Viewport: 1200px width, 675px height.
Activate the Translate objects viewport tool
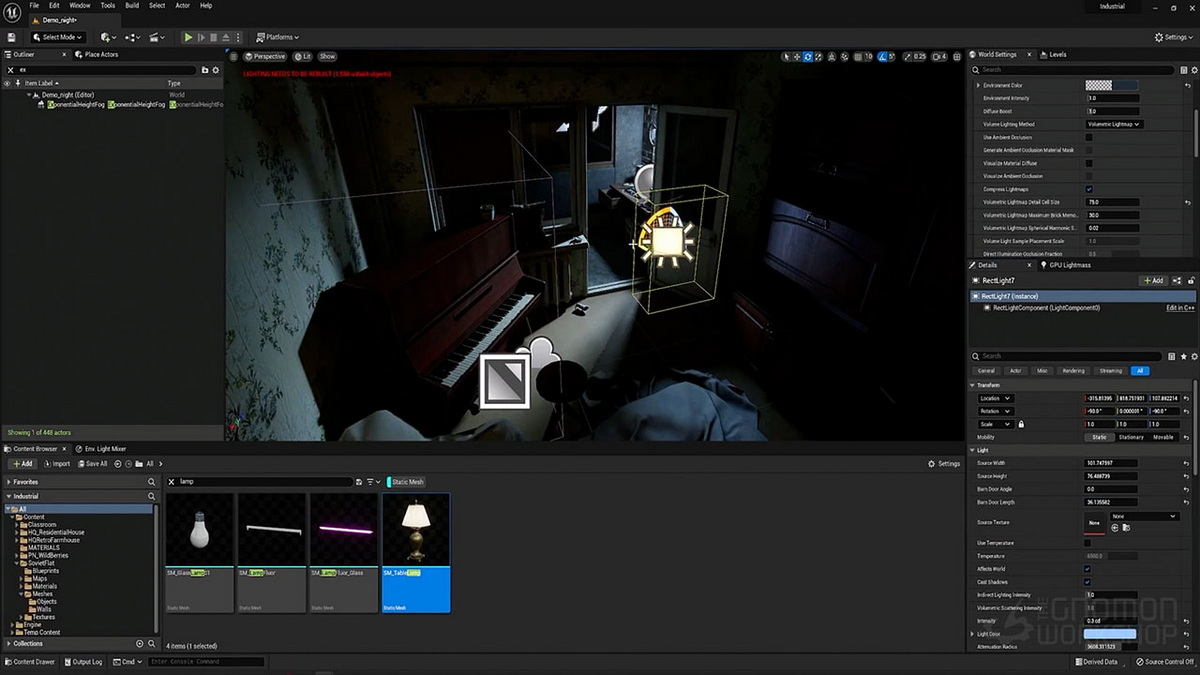pos(797,56)
